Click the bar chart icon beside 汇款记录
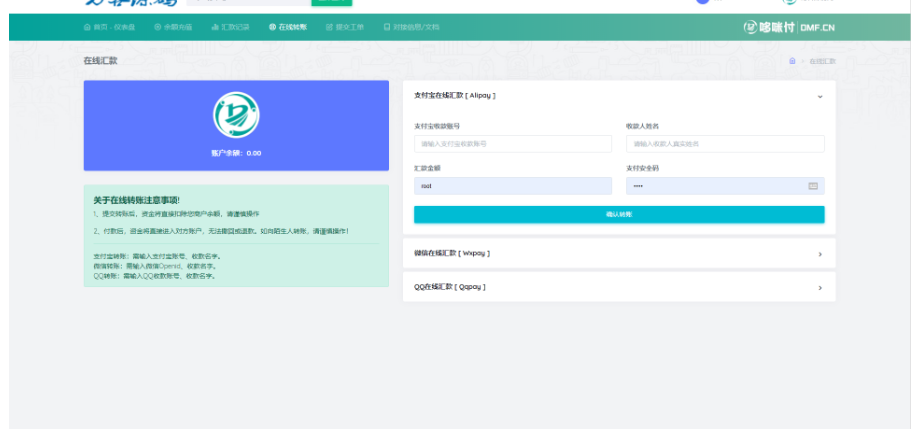Image resolution: width=912 pixels, height=429 pixels. click(x=215, y=27)
